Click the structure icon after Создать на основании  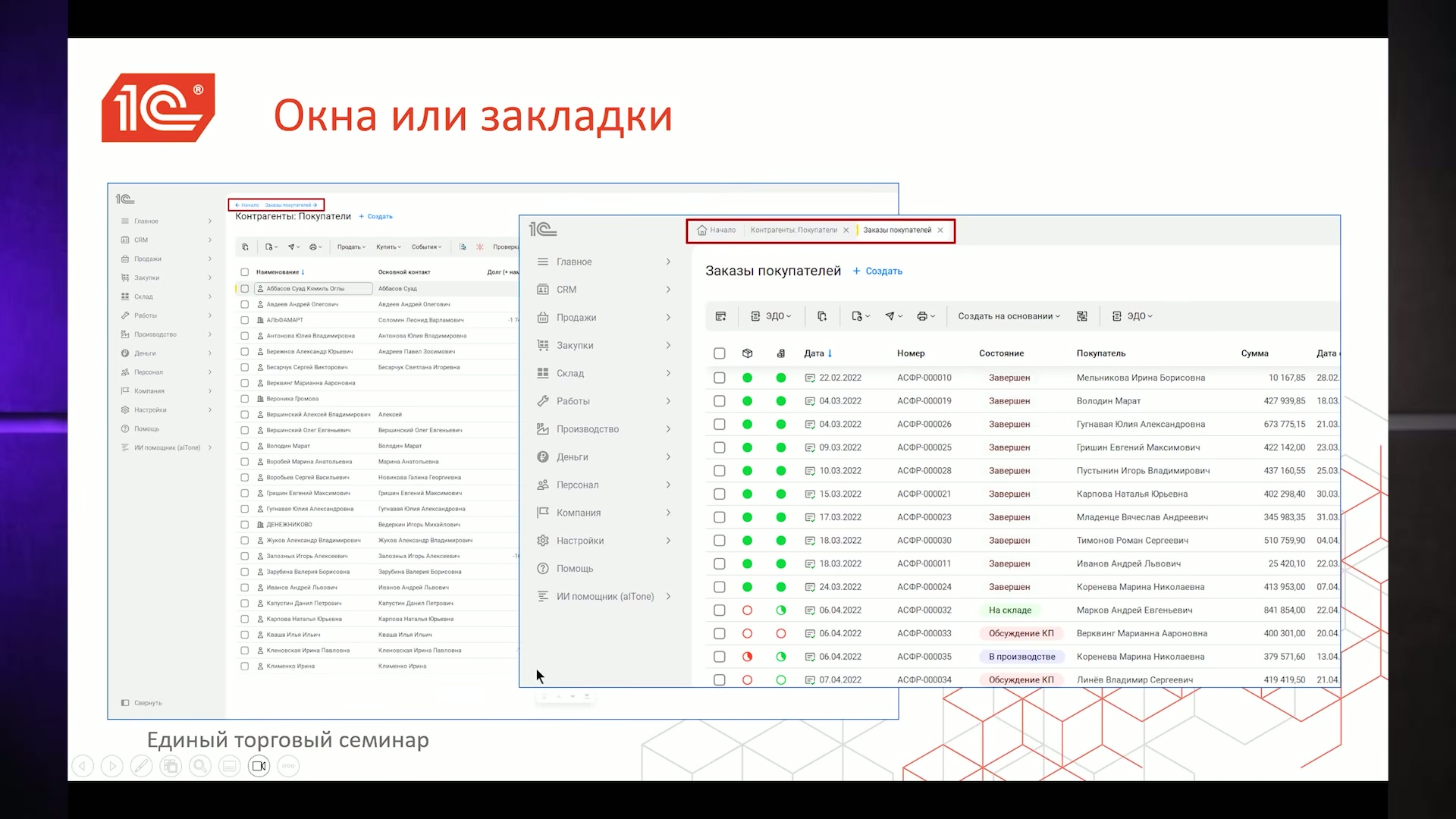1082,316
